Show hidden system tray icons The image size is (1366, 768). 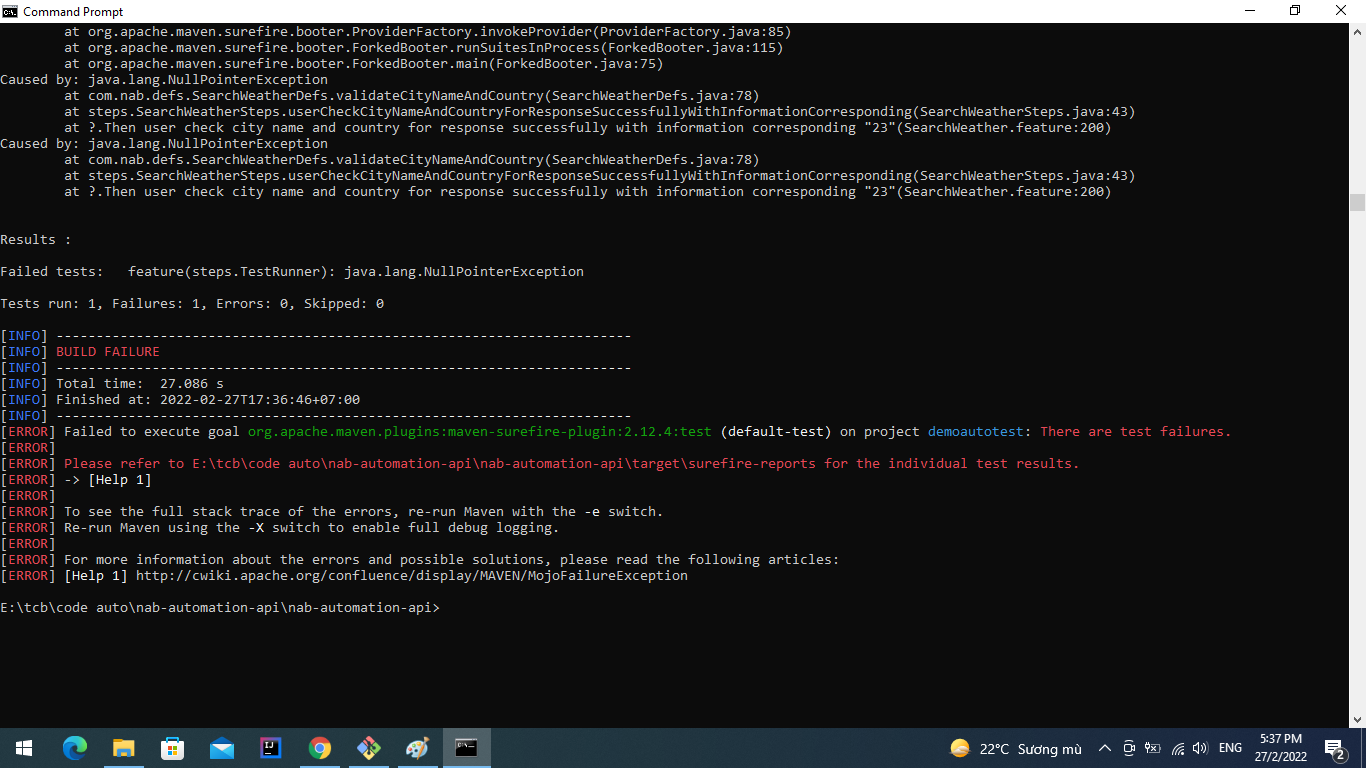[x=1105, y=748]
